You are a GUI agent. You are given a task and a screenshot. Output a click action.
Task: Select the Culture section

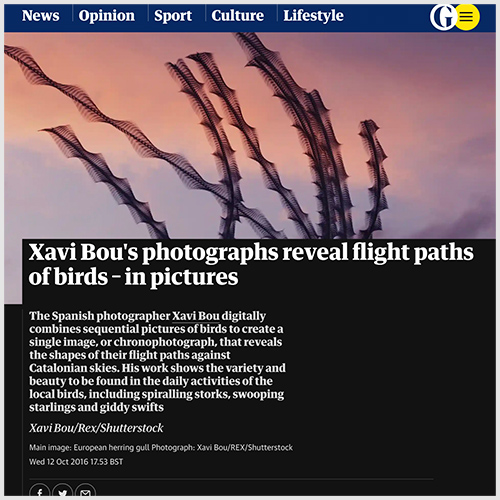[x=237, y=16]
